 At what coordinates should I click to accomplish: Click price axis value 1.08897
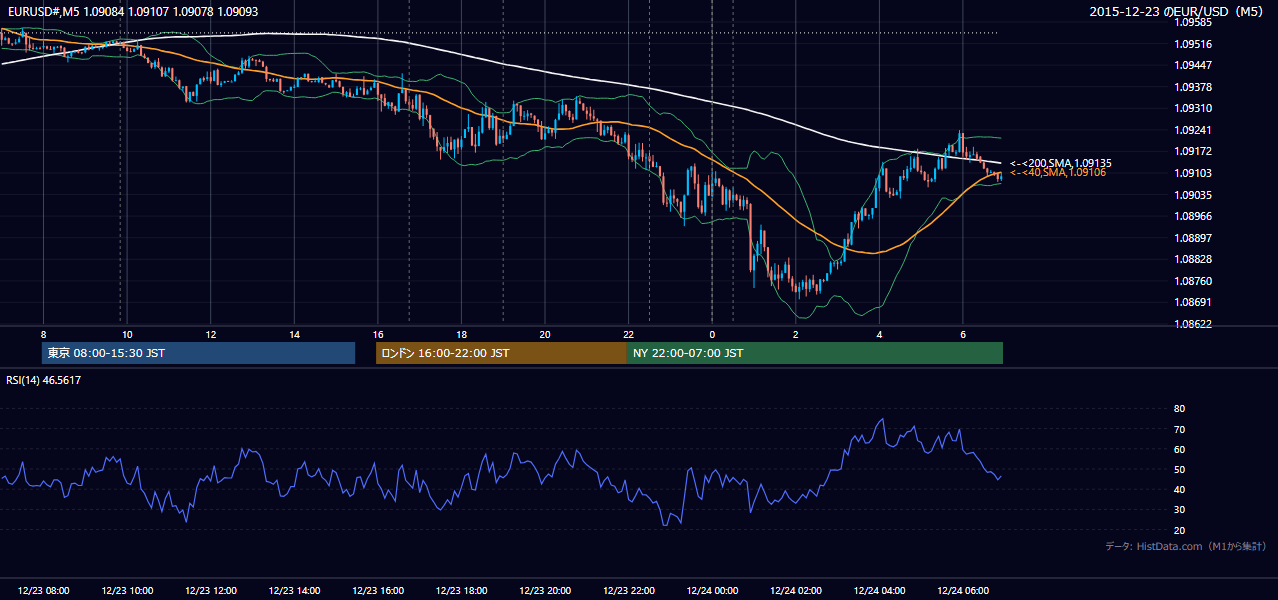(x=1193, y=238)
